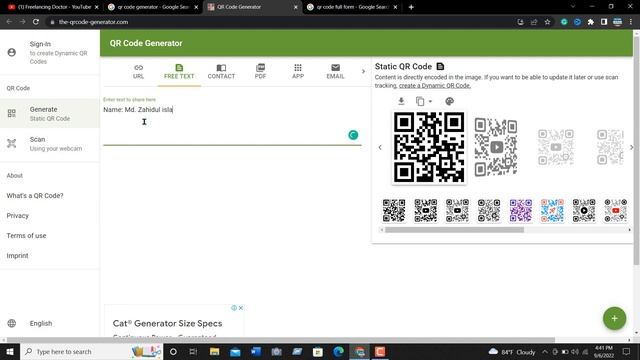Open the notification center icon

tap(627, 351)
